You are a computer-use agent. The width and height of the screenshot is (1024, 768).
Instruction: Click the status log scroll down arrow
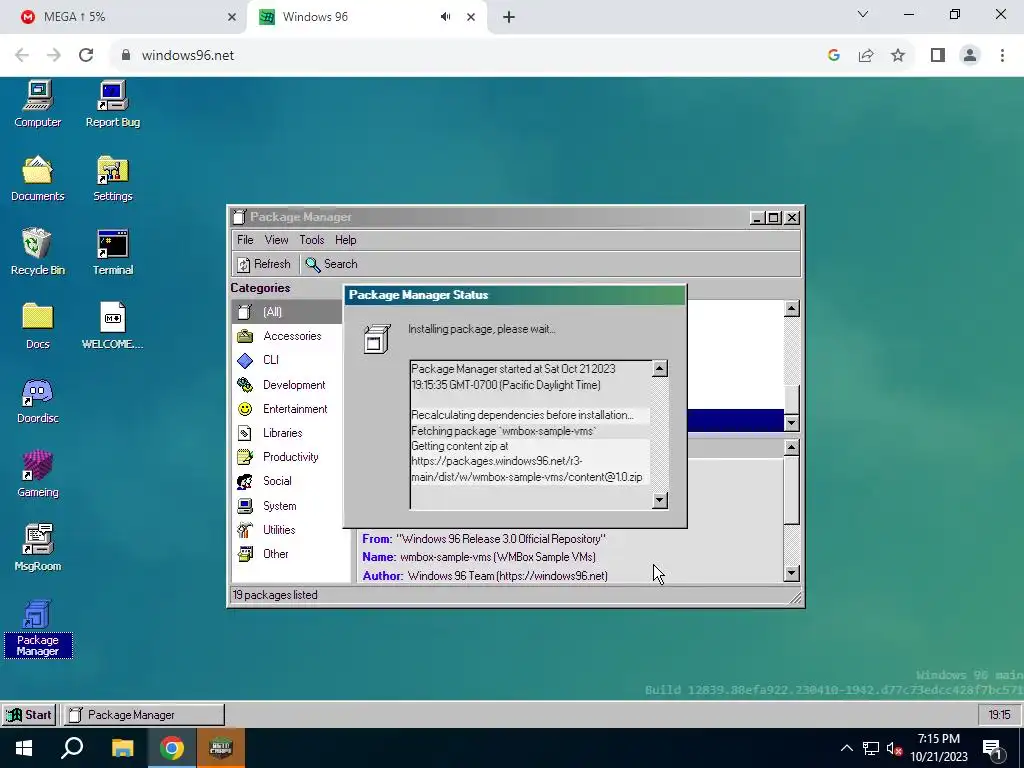660,500
